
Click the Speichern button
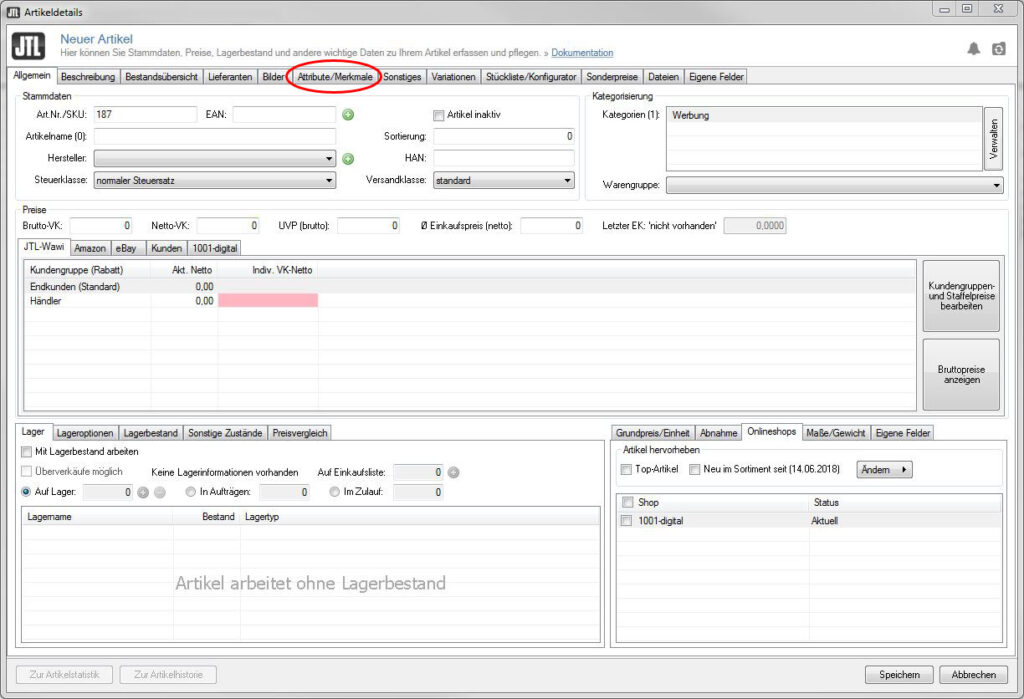(899, 675)
